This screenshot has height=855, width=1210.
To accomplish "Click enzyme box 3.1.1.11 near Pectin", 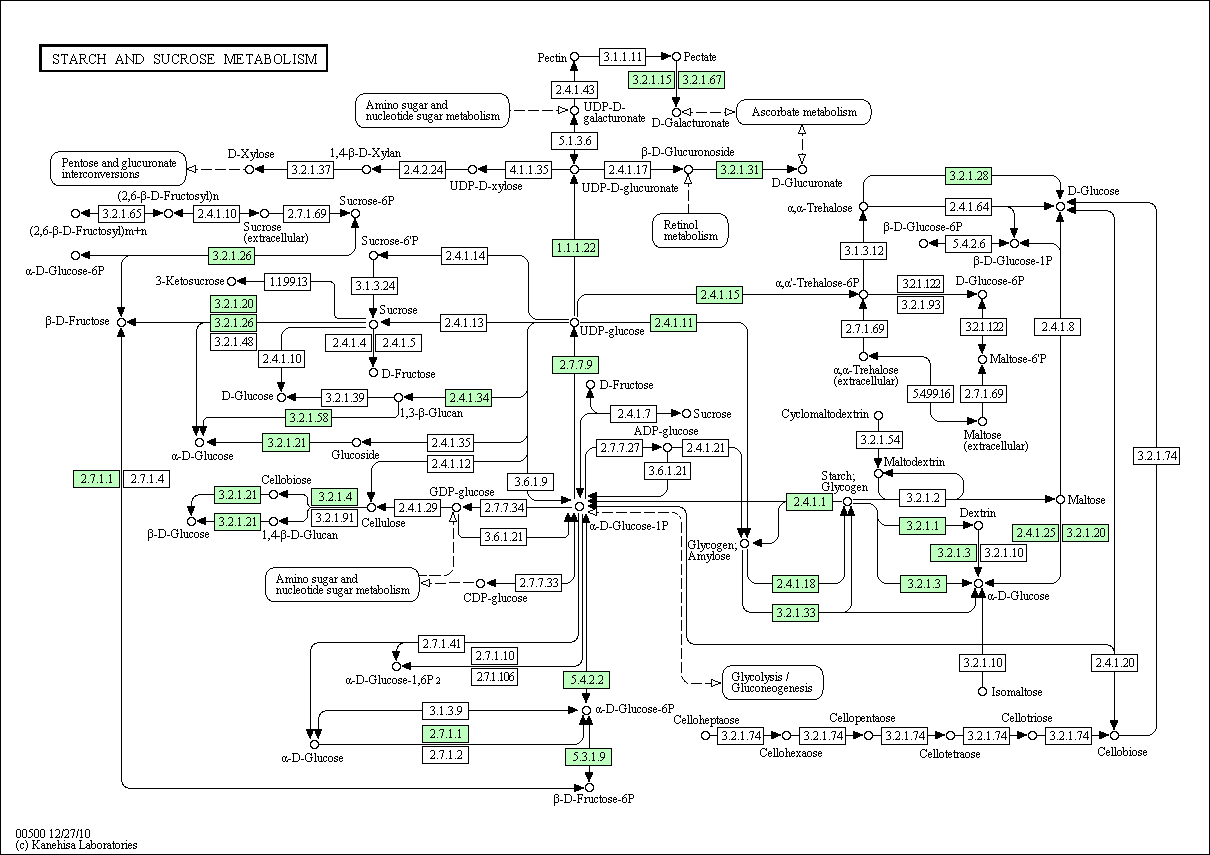I will 624,56.
